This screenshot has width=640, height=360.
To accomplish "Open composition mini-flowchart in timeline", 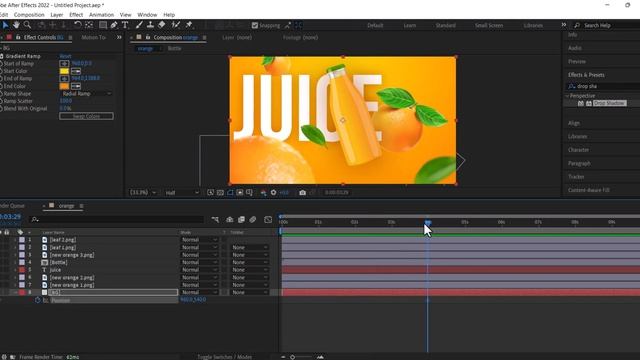I will click(215, 220).
